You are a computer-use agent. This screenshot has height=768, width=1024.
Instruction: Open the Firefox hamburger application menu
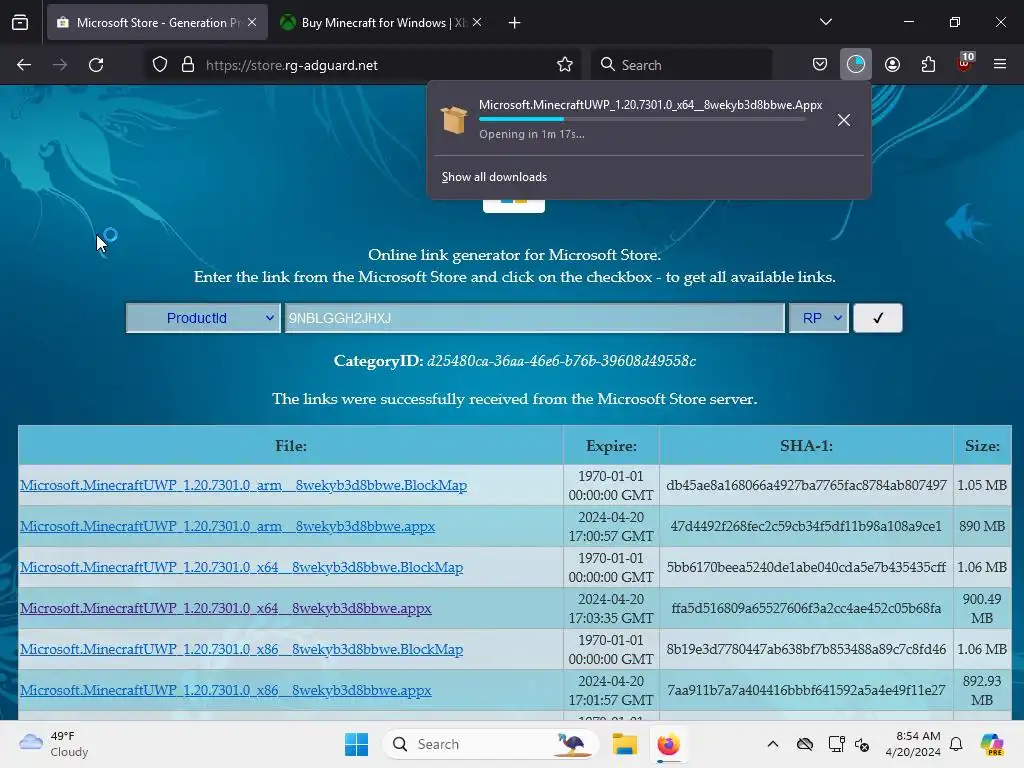pos(1000,65)
